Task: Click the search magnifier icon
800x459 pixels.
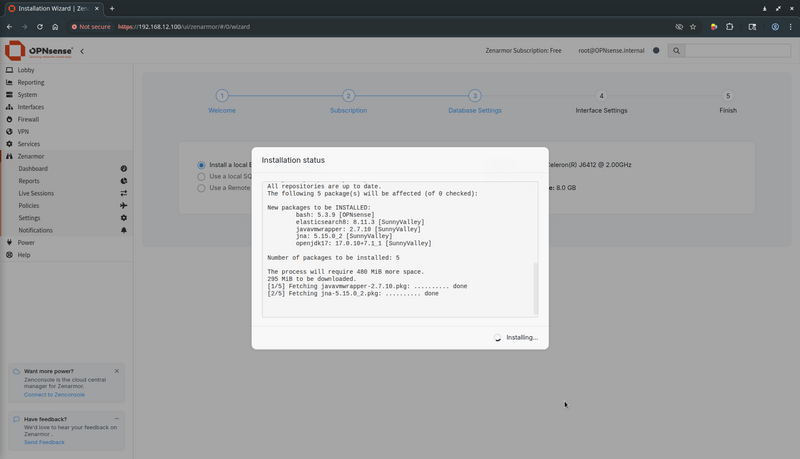Action: (x=676, y=50)
